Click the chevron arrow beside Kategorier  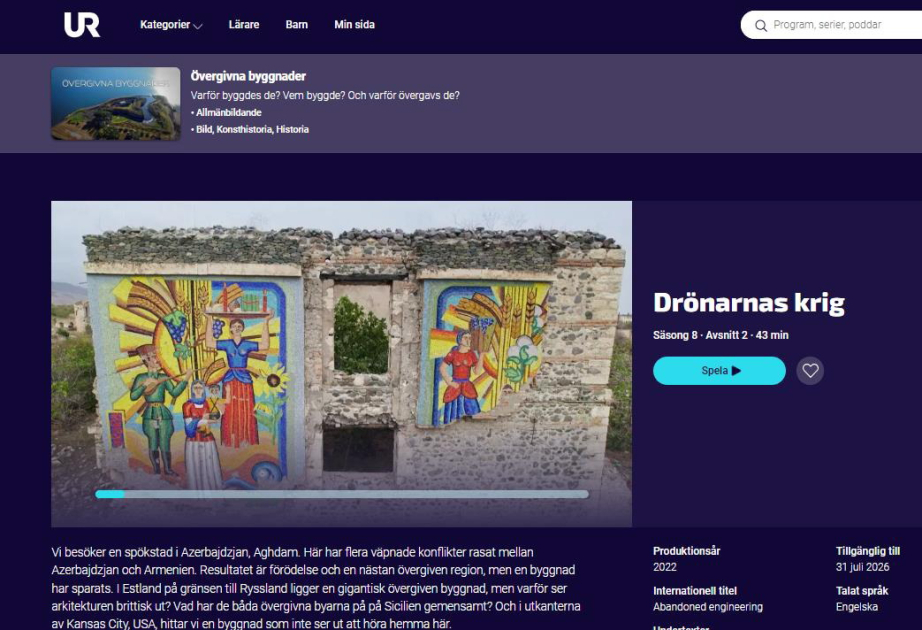[197, 26]
